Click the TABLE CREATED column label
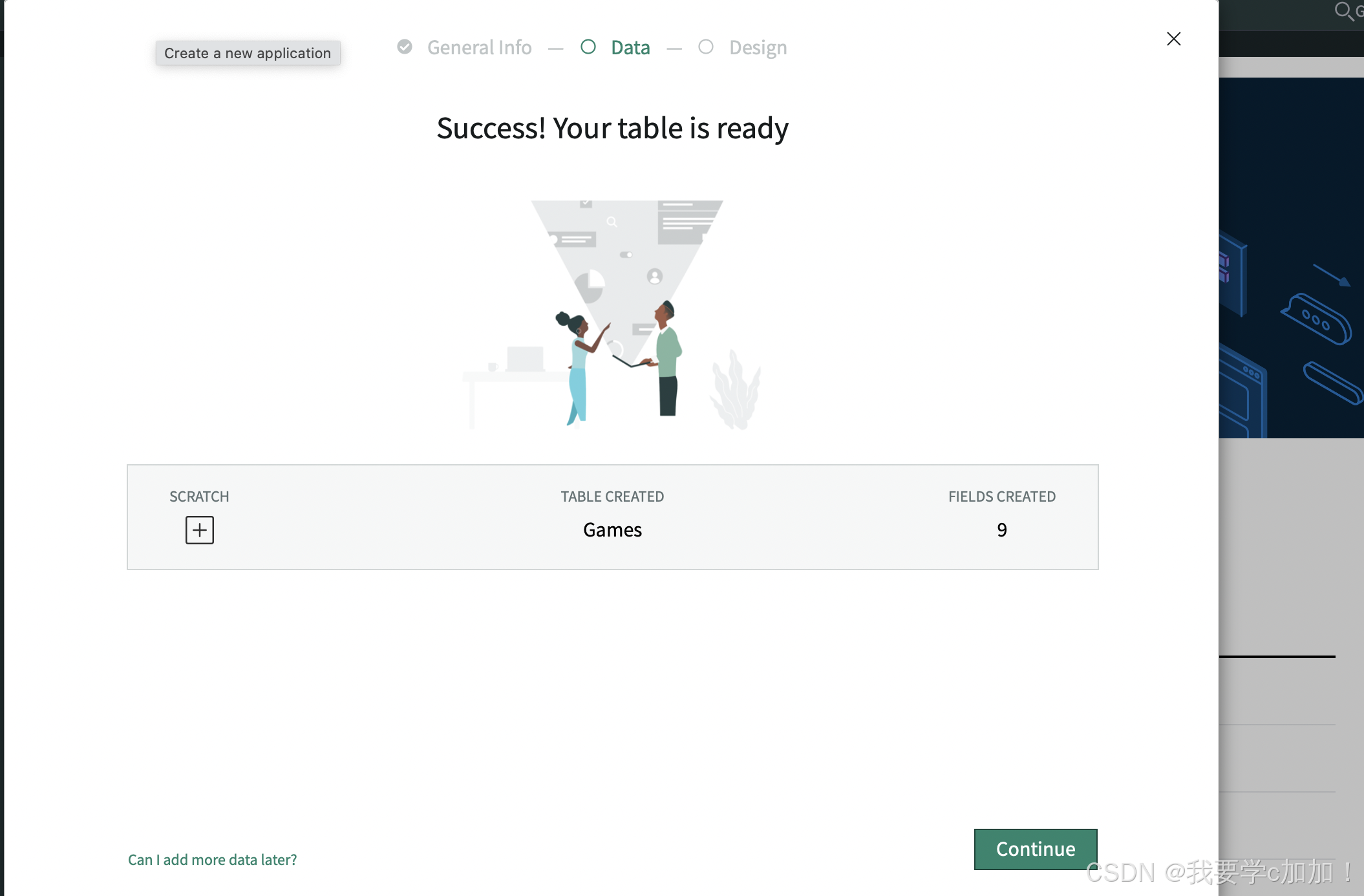The height and width of the screenshot is (896, 1364). click(x=612, y=496)
